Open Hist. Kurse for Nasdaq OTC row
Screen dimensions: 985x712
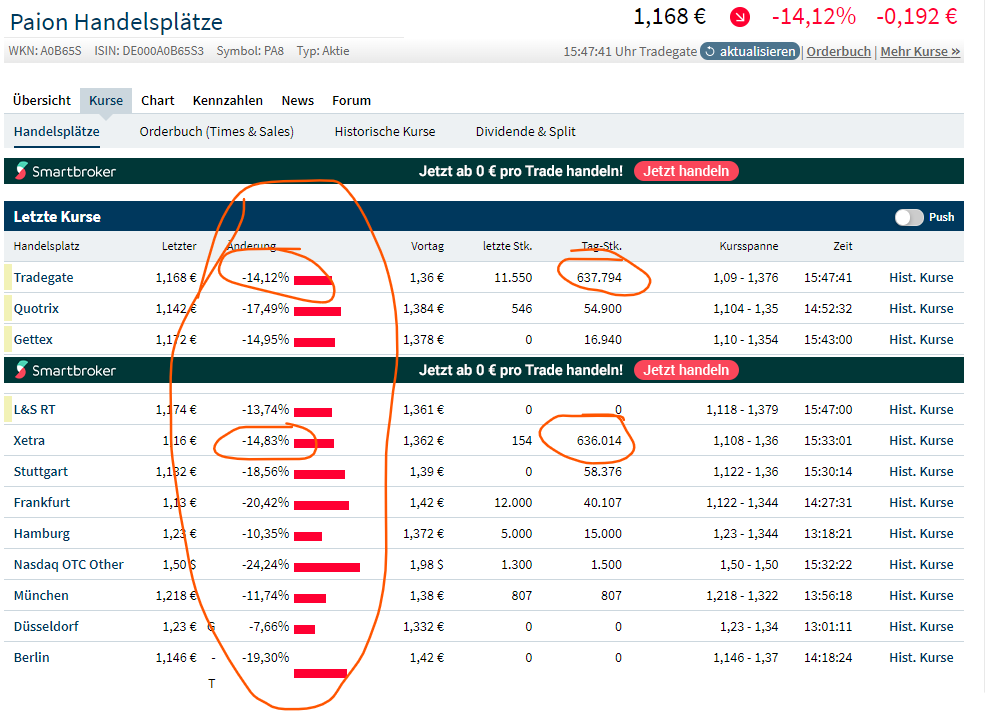click(921, 564)
